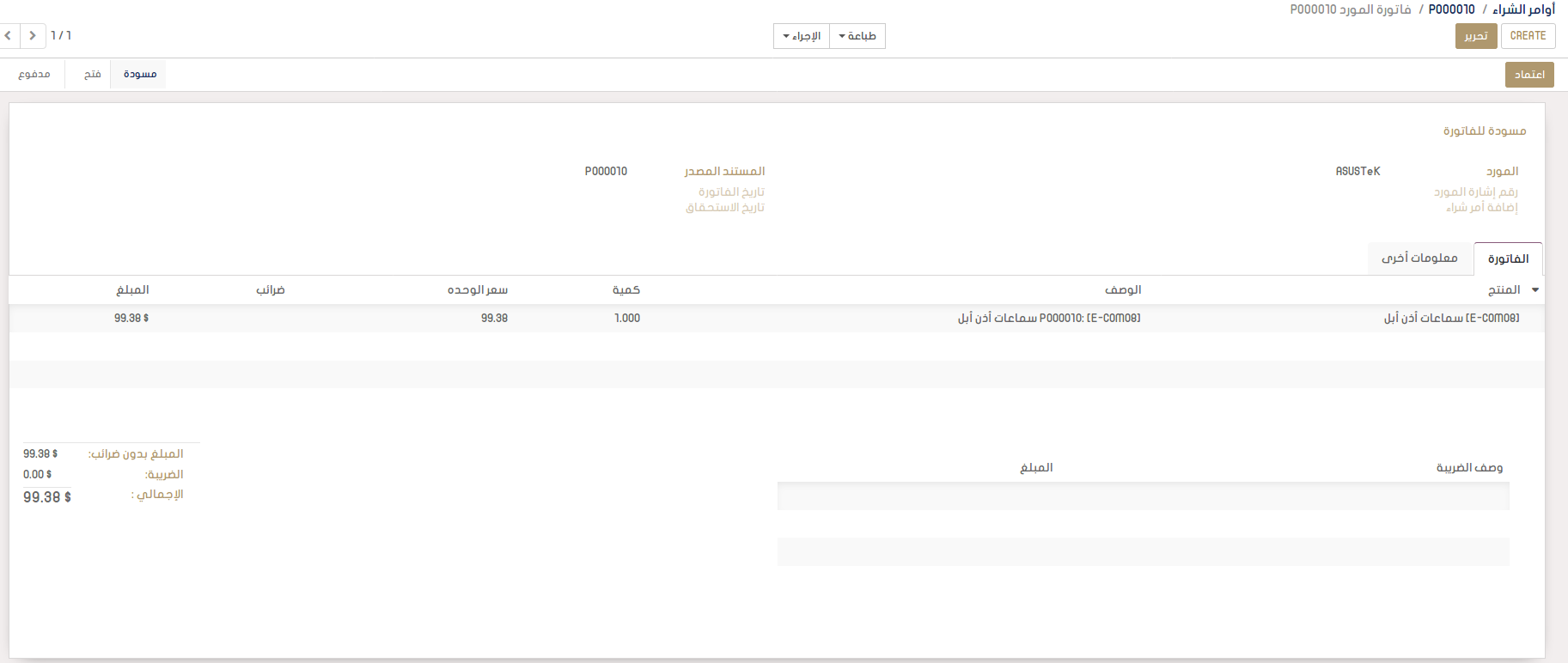Image resolution: width=1568 pixels, height=663 pixels.
Task: Go to the previous record arrow
Action: [9, 36]
